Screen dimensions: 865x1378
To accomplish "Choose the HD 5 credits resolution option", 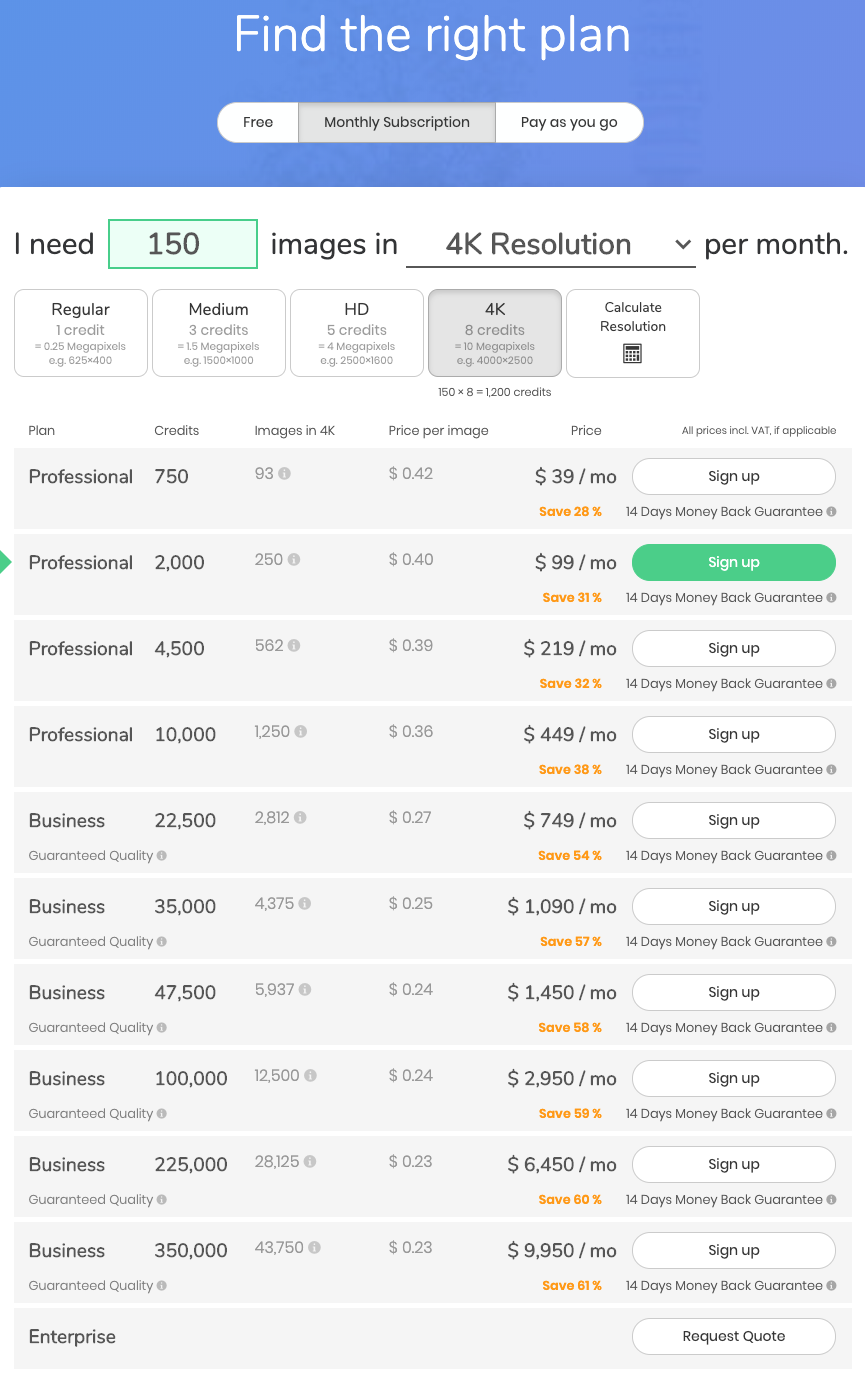I will coord(357,333).
